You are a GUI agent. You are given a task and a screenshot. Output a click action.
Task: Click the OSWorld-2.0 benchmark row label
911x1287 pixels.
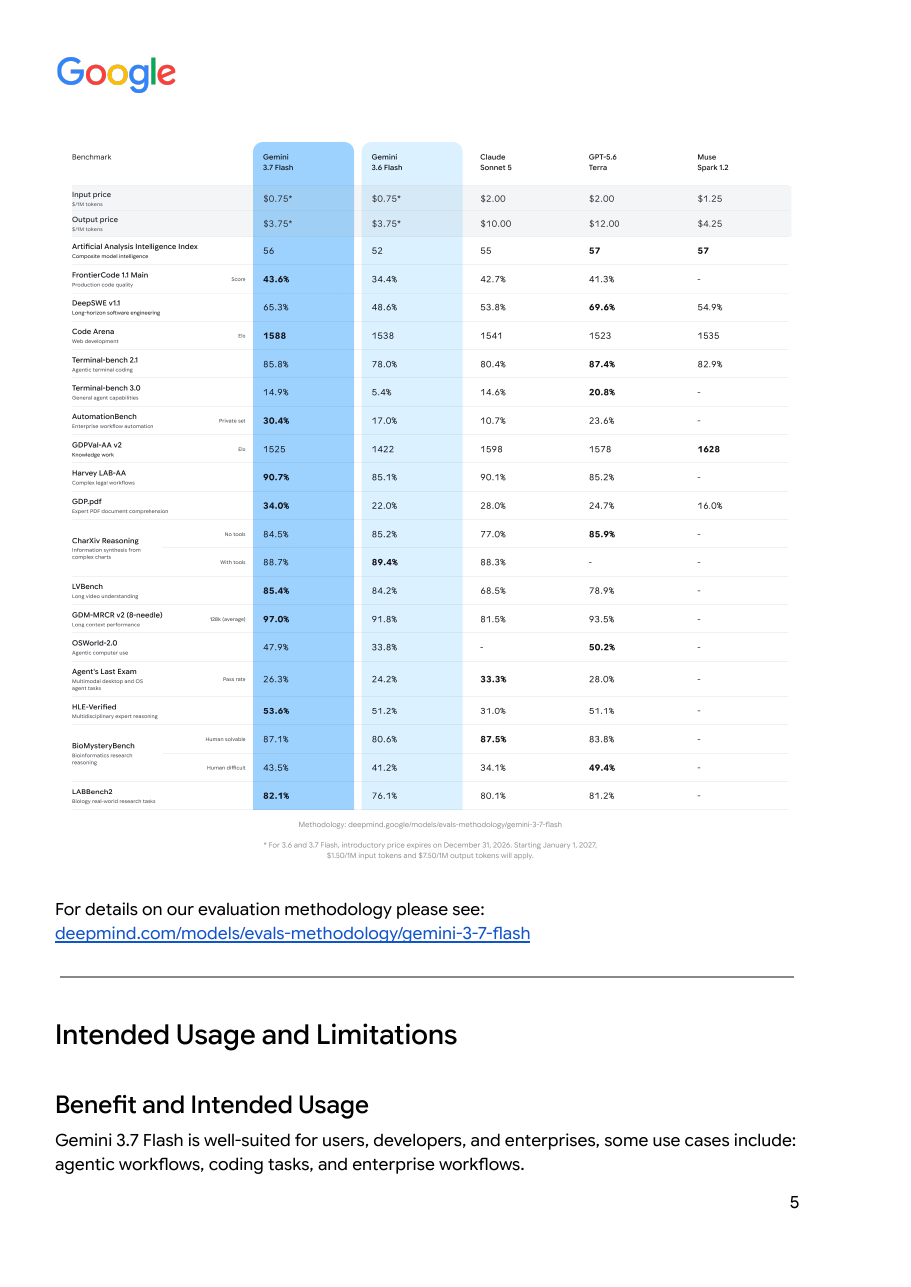(100, 647)
